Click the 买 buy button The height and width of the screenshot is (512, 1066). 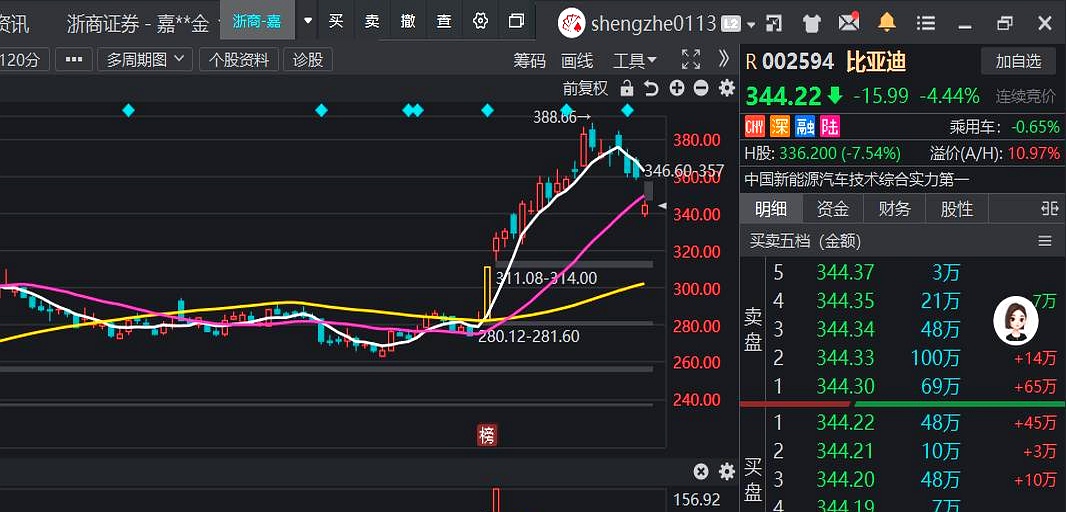click(336, 22)
